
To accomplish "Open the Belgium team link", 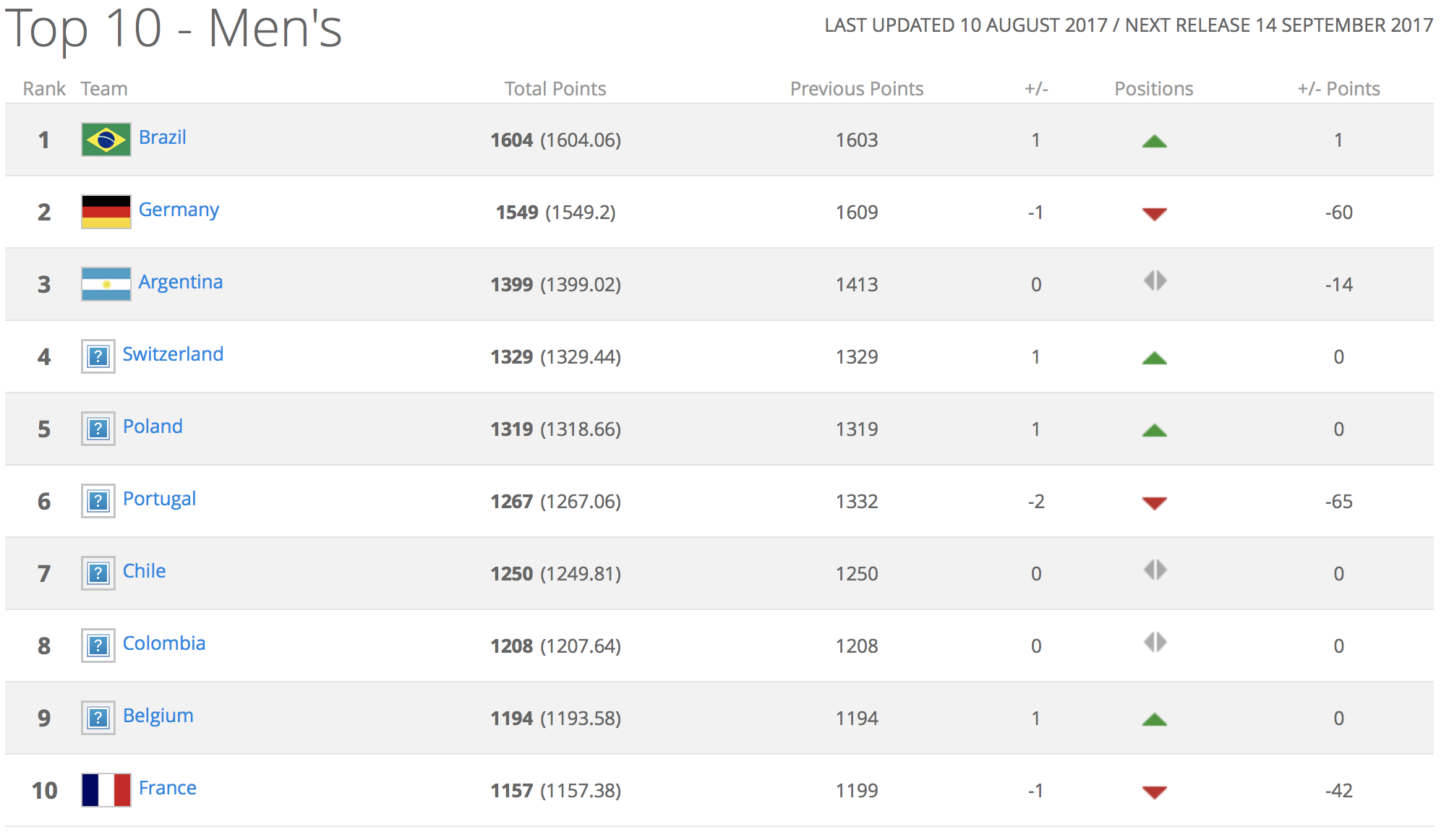I will point(158,716).
